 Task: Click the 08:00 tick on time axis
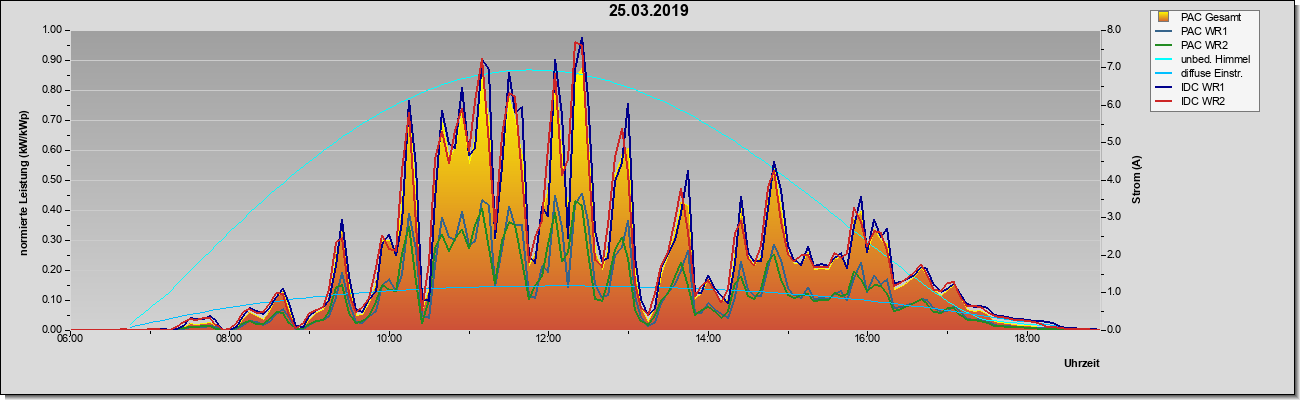pyautogui.click(x=229, y=338)
